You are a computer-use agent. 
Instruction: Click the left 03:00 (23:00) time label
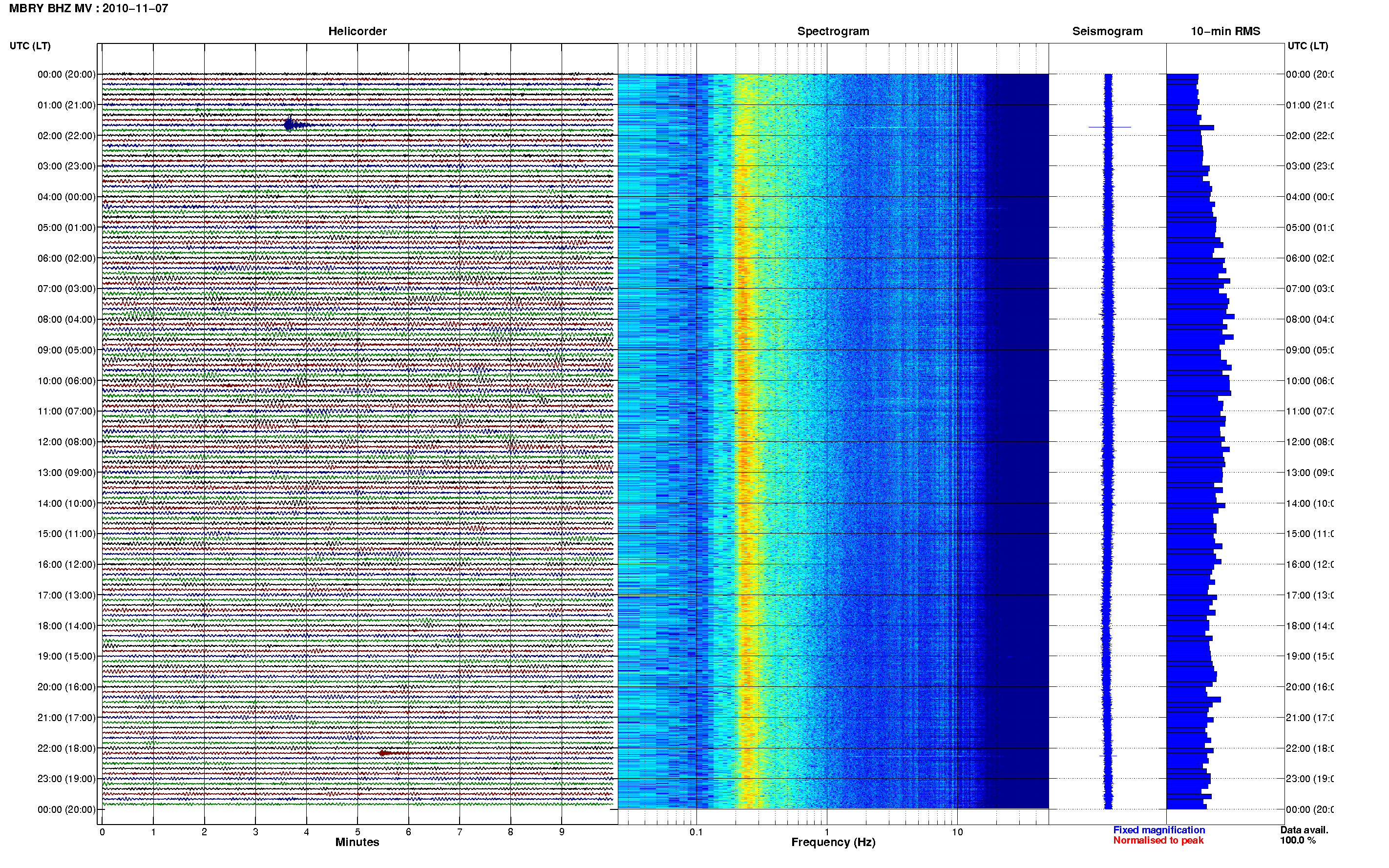coord(66,166)
